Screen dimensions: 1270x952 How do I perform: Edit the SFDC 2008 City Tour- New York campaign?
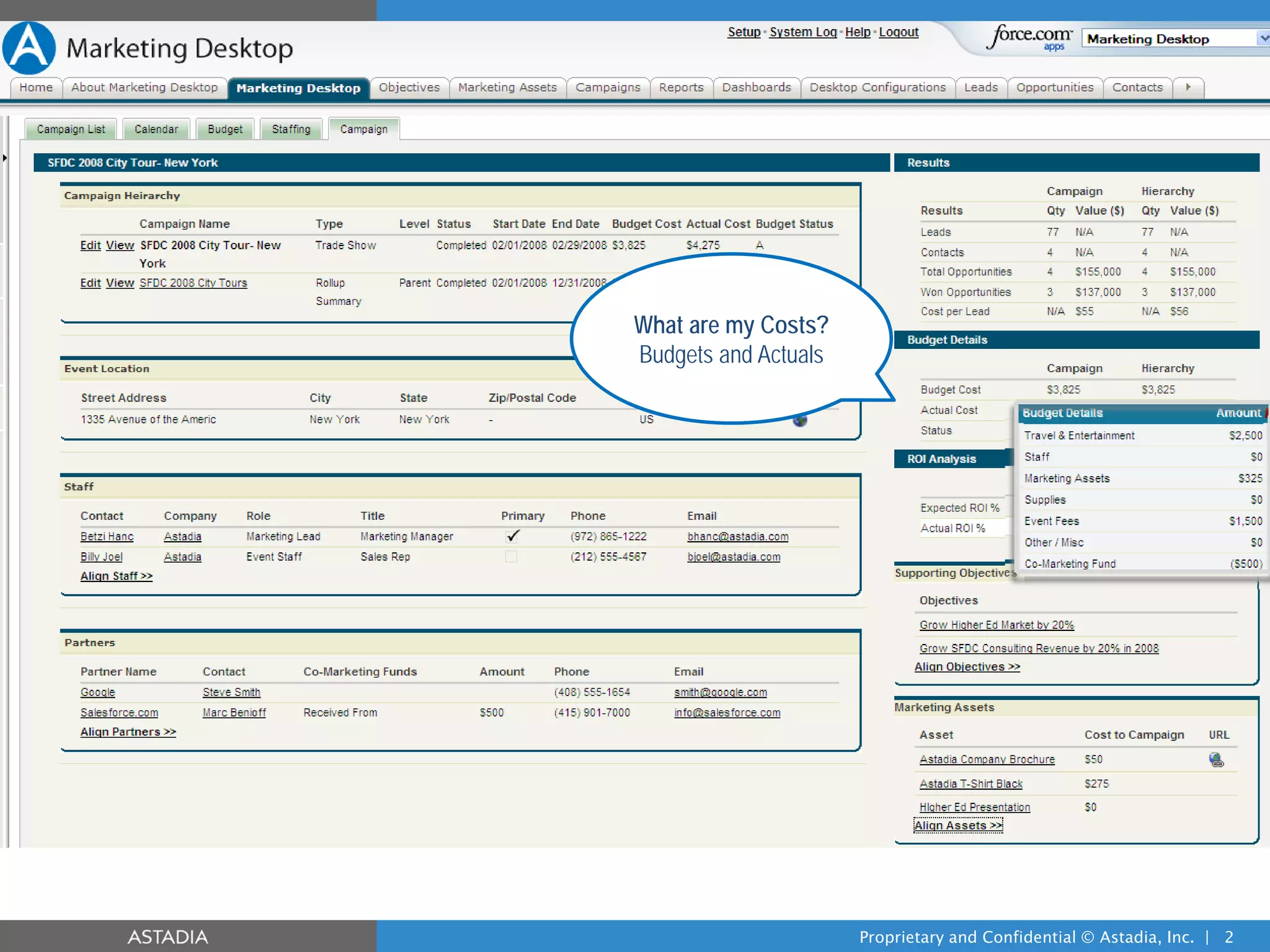click(x=91, y=245)
